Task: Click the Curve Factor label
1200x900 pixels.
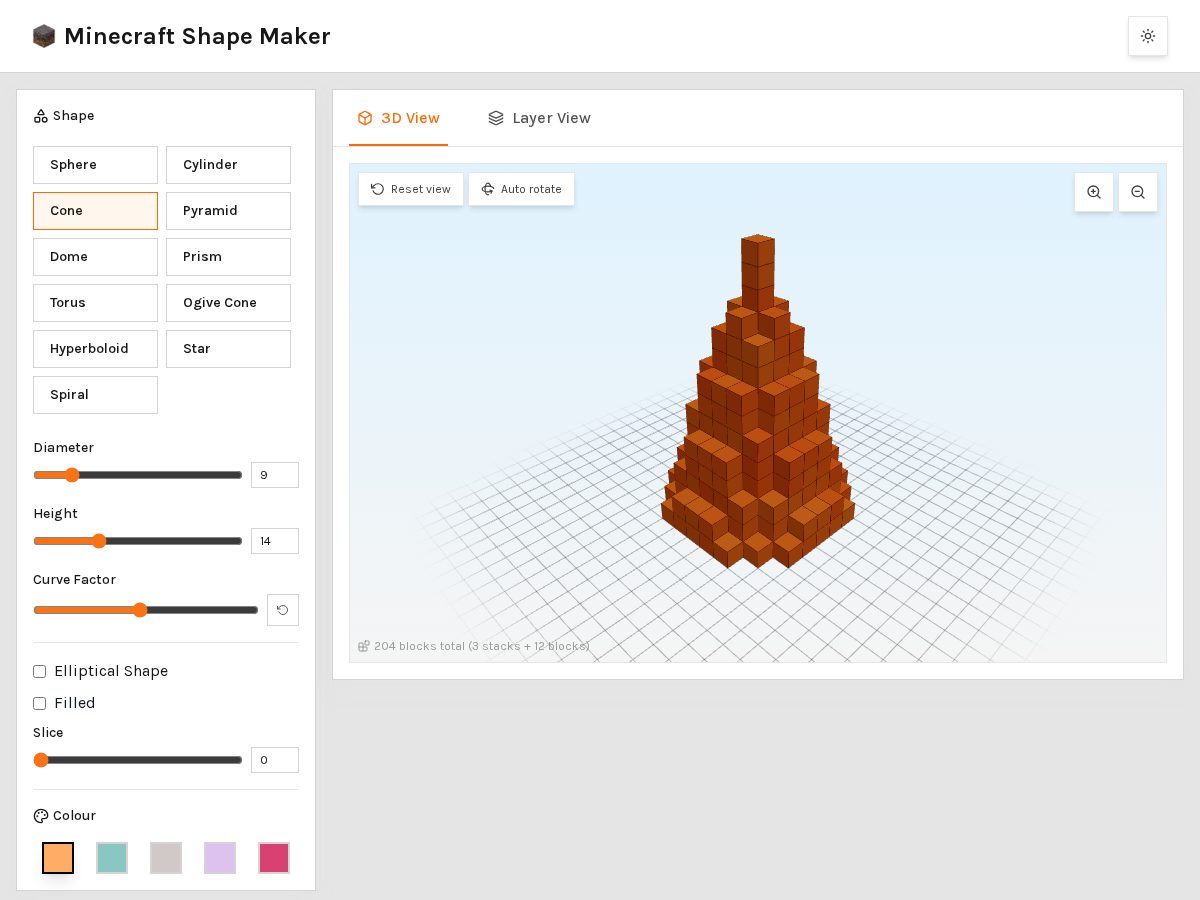Action: pyautogui.click(x=75, y=580)
